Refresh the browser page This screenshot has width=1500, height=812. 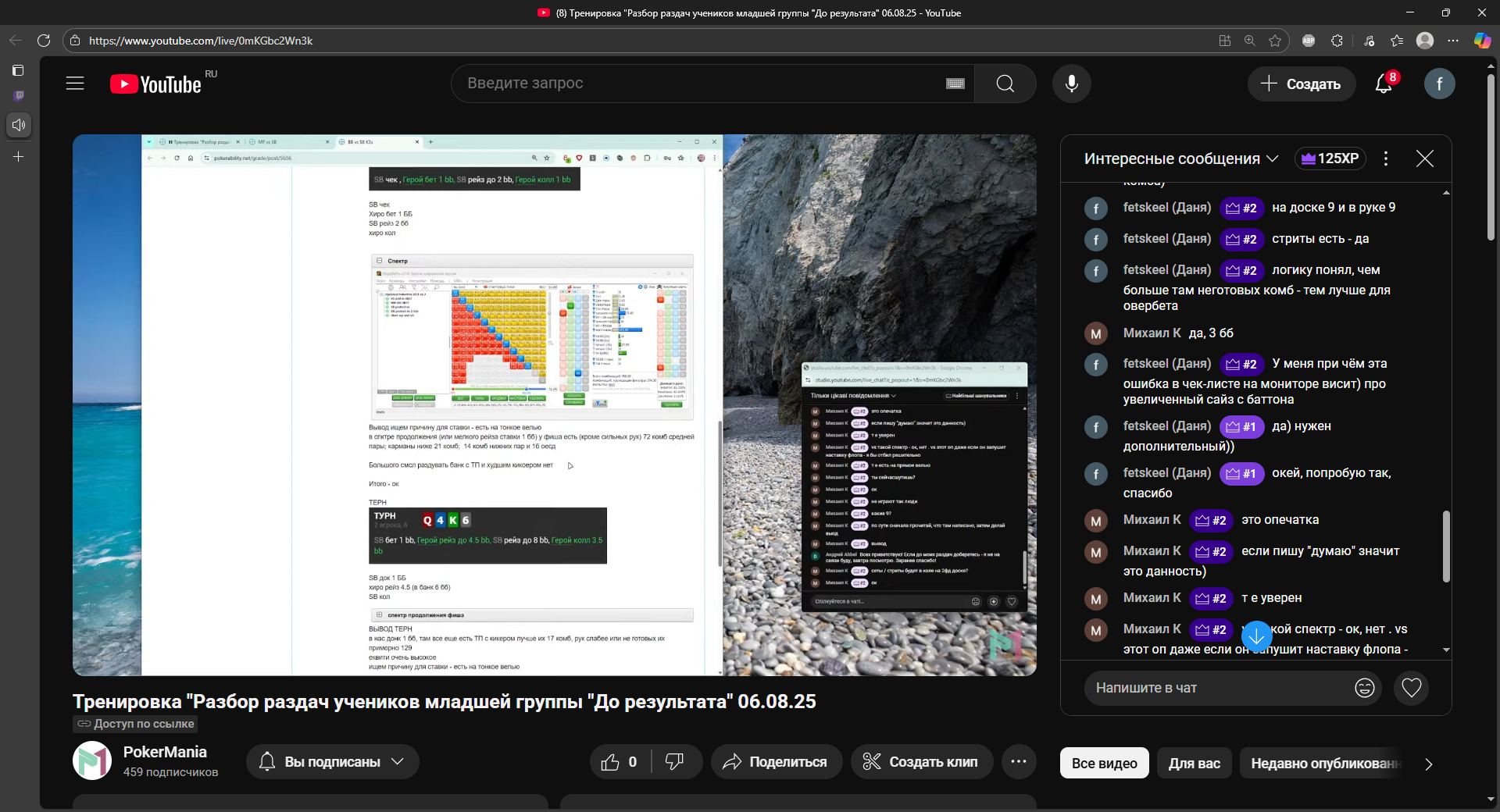coord(44,41)
